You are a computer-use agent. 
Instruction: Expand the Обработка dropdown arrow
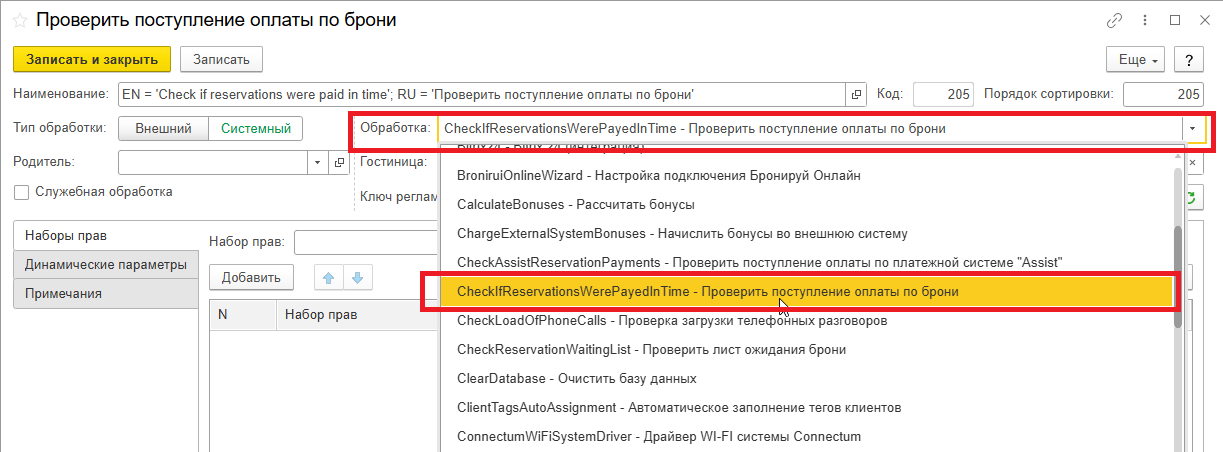(x=1192, y=128)
